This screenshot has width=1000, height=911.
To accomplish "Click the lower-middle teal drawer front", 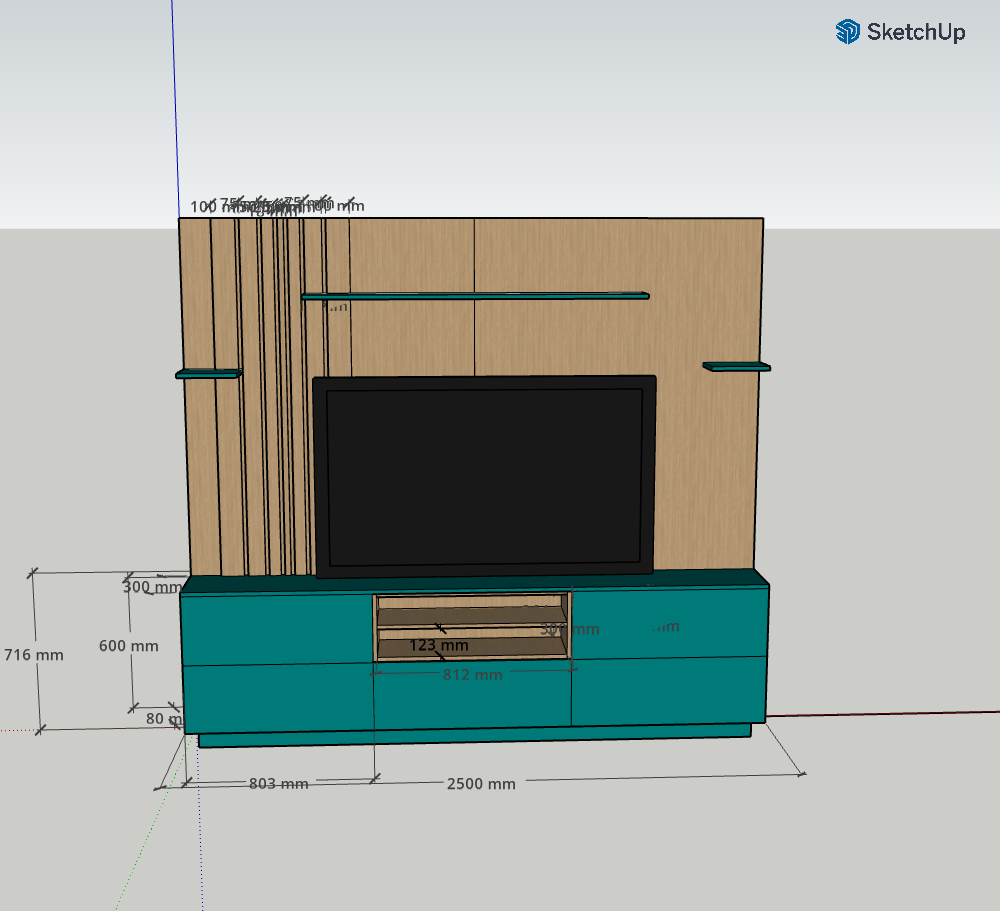I will click(x=472, y=703).
